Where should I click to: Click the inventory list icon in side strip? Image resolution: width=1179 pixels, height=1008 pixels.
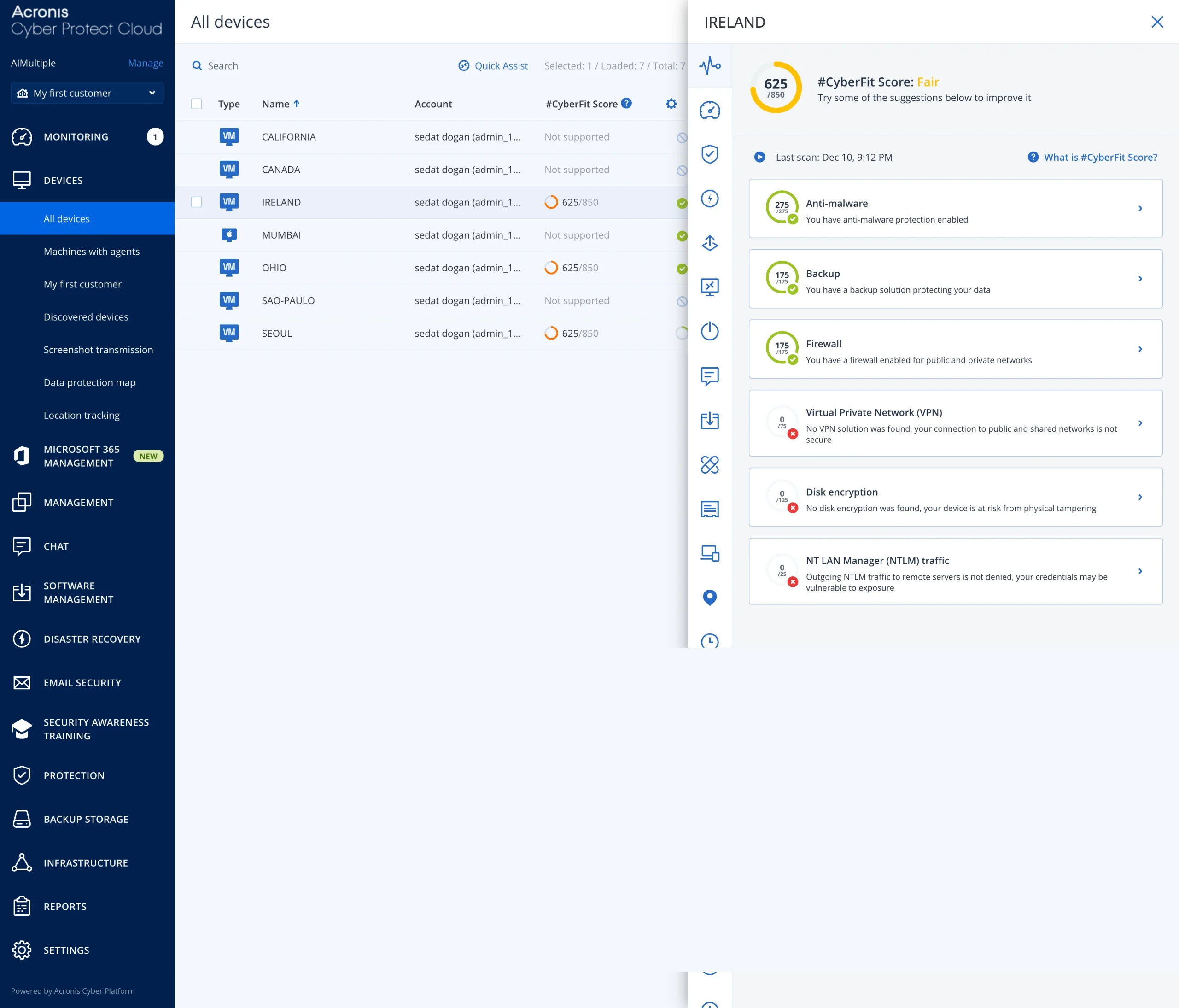[x=710, y=509]
